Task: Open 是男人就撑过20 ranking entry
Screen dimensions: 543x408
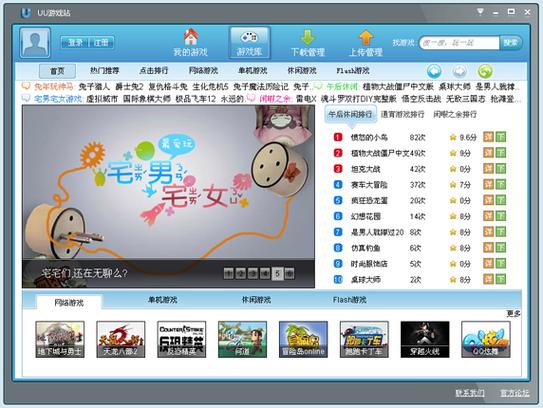Action: [x=377, y=232]
